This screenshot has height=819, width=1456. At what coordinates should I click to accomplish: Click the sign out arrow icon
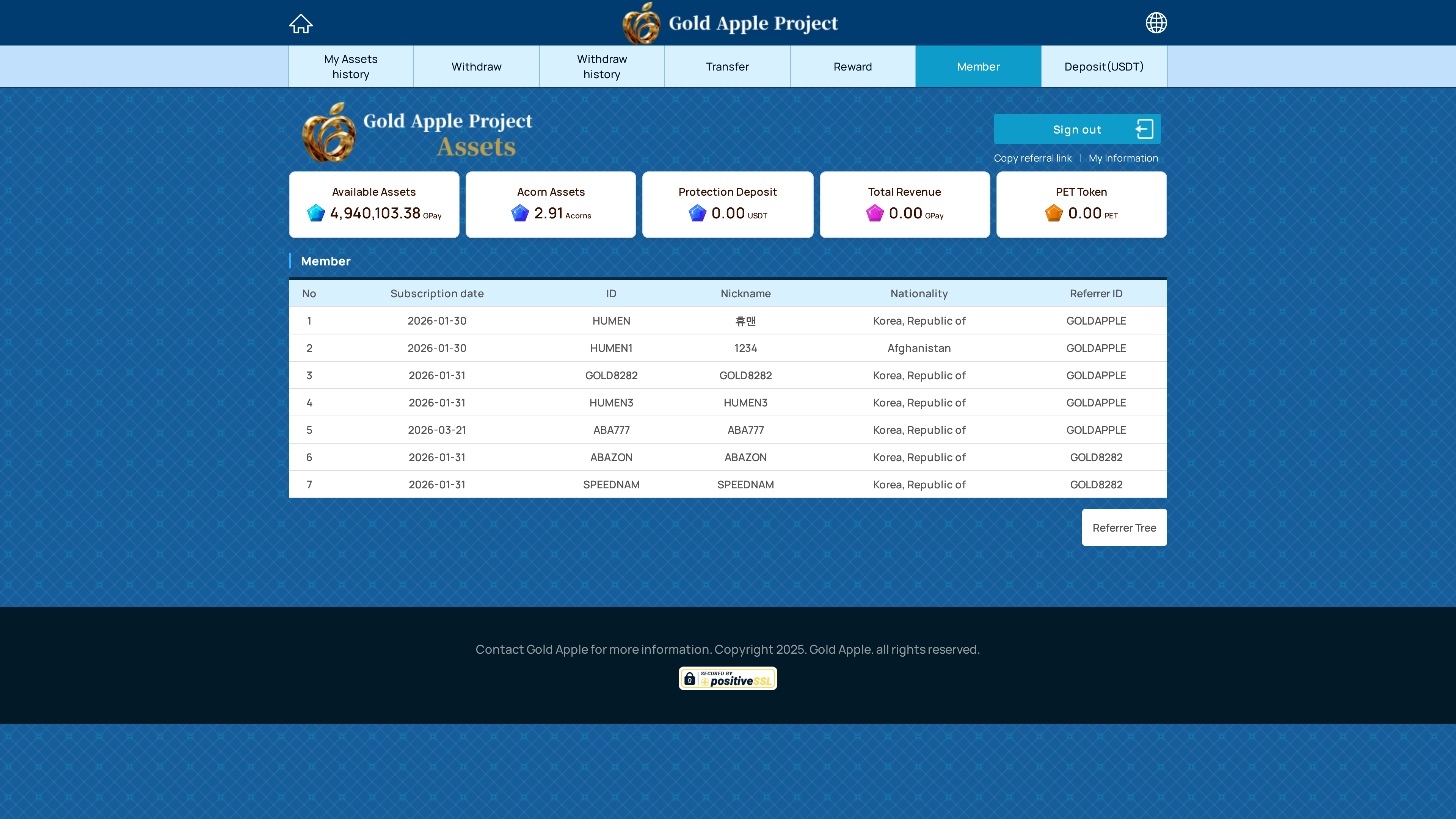click(x=1145, y=129)
